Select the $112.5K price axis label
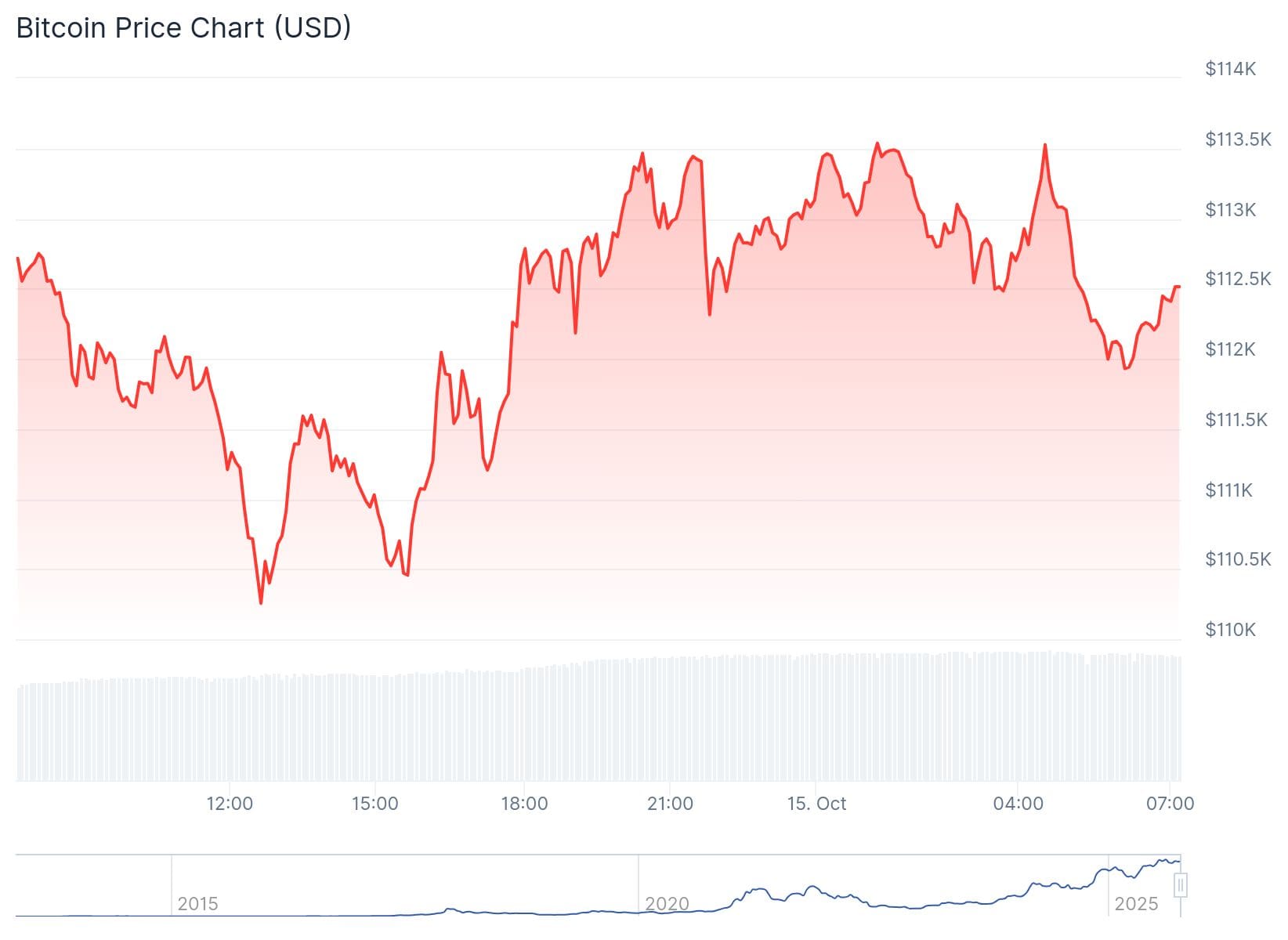This screenshot has width=1288, height=940. 1238,279
